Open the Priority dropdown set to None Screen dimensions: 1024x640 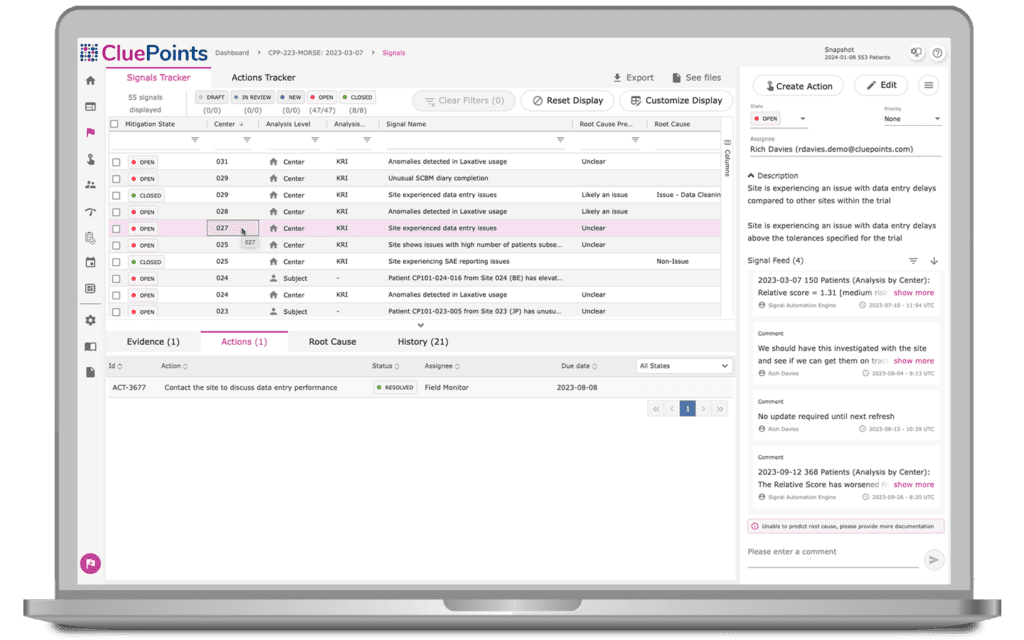tap(912, 118)
